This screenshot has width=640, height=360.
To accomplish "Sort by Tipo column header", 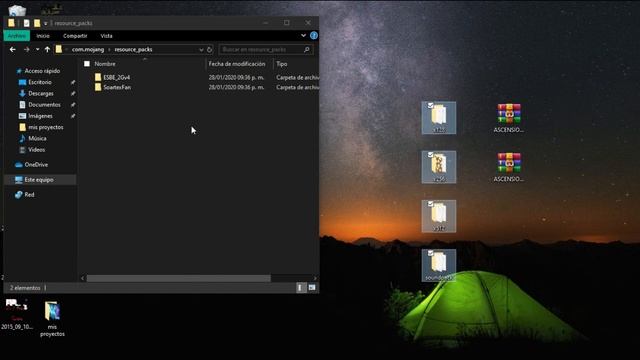I will [x=282, y=64].
